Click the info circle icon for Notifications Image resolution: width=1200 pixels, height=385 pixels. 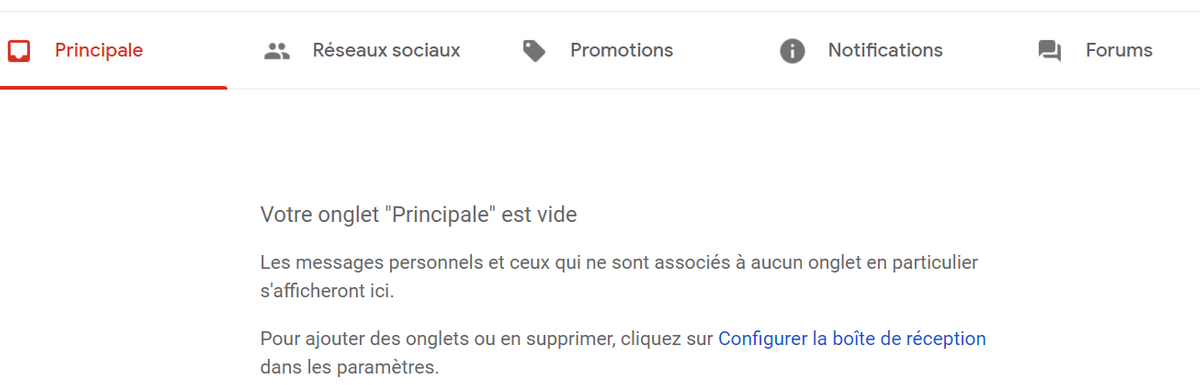click(x=792, y=51)
